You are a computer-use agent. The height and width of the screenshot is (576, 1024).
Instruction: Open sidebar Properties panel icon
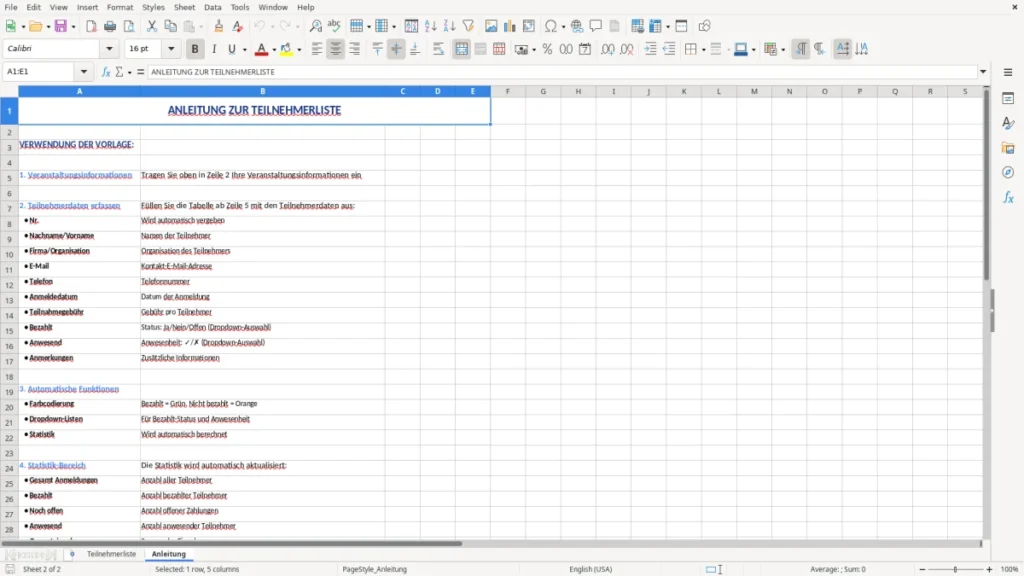click(x=1008, y=99)
